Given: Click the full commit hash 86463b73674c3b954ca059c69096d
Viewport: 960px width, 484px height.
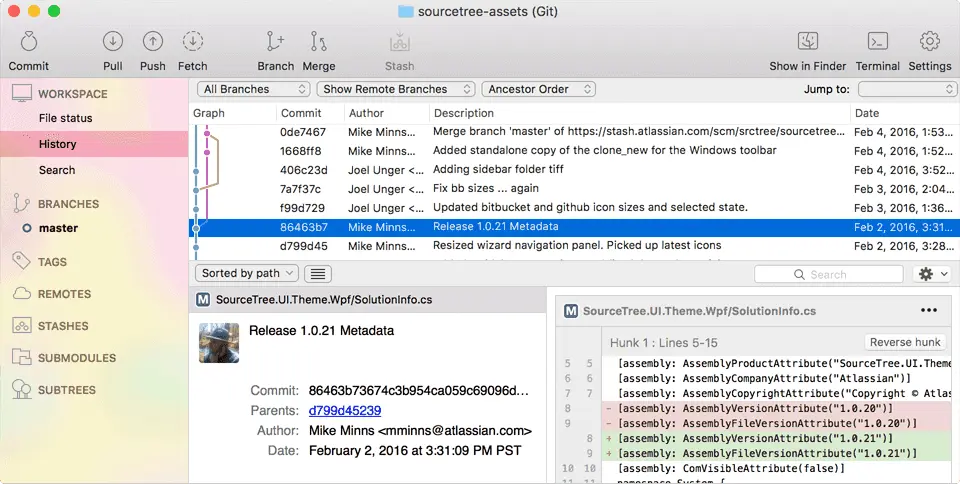Looking at the screenshot, I should click(x=418, y=390).
